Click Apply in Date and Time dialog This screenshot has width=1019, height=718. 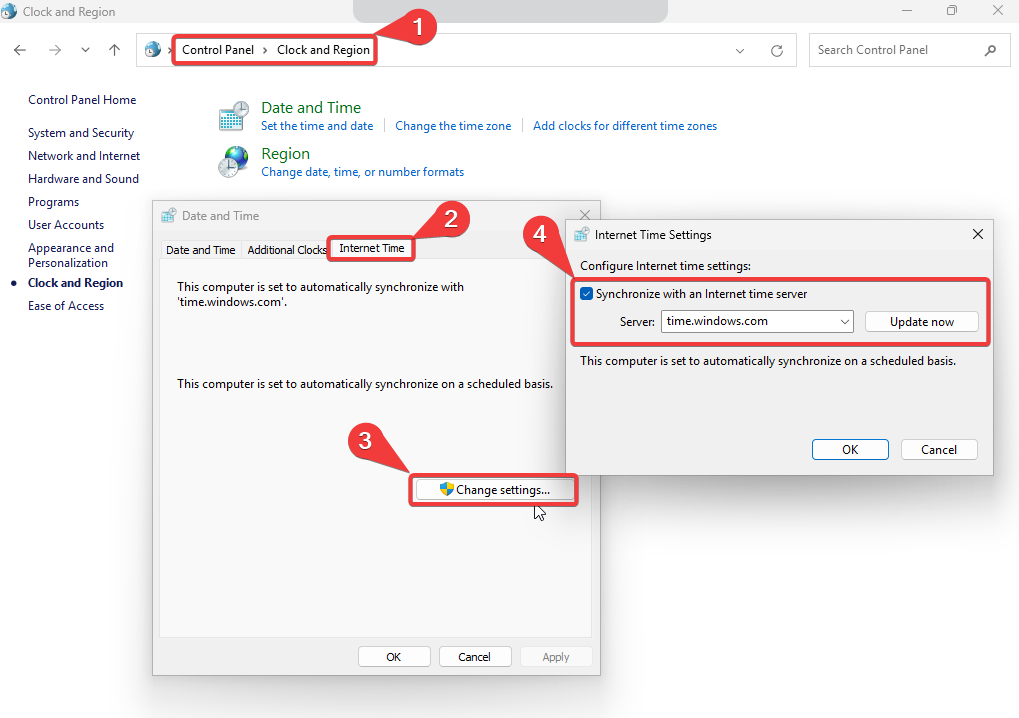click(x=556, y=657)
